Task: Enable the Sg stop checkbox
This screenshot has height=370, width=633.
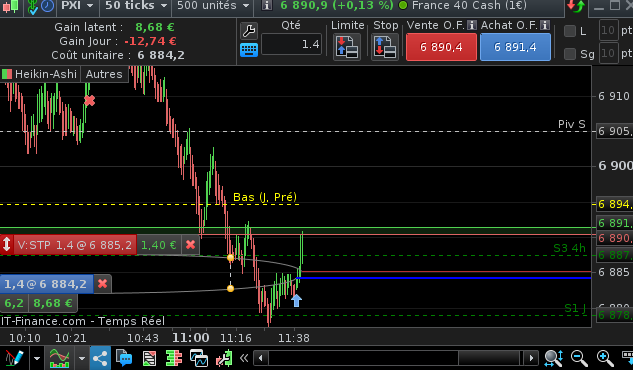Action: [x=570, y=54]
